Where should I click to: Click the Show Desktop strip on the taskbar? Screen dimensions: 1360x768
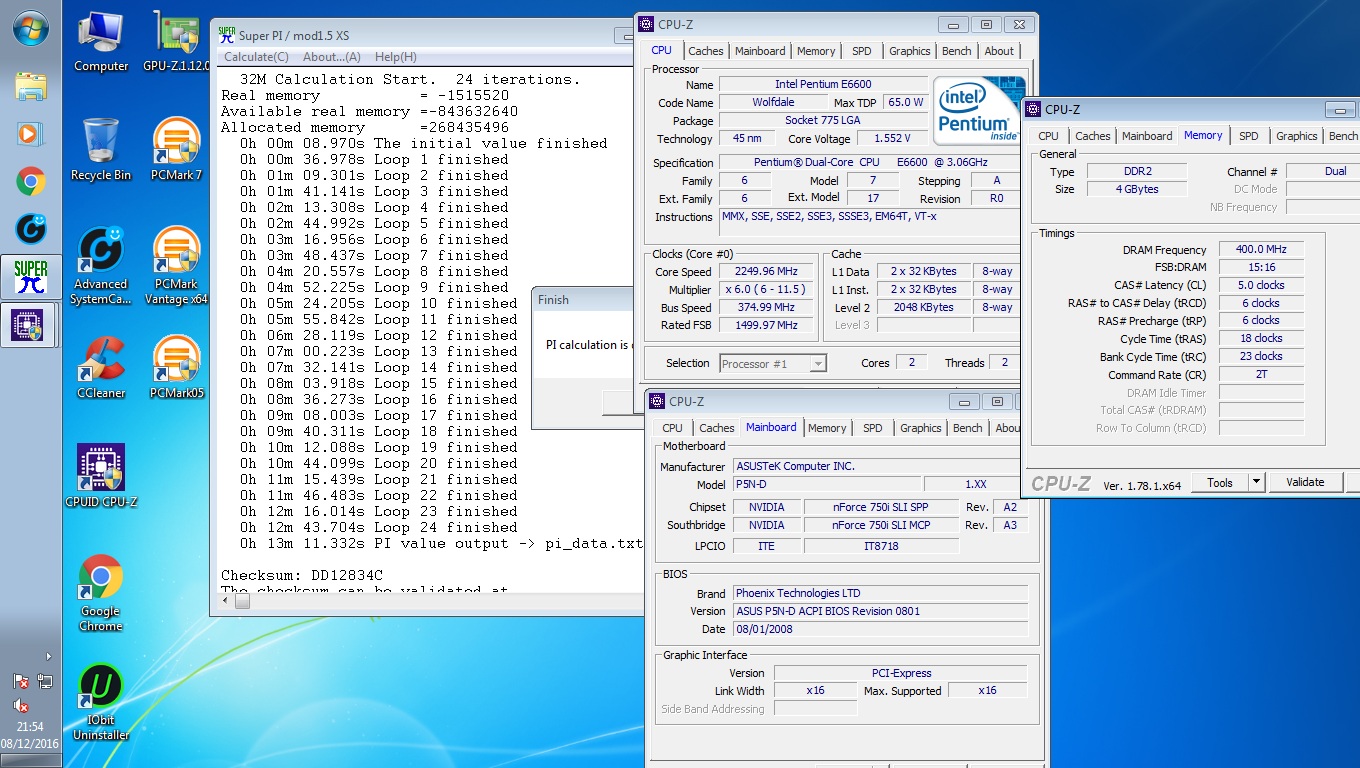click(x=30, y=762)
